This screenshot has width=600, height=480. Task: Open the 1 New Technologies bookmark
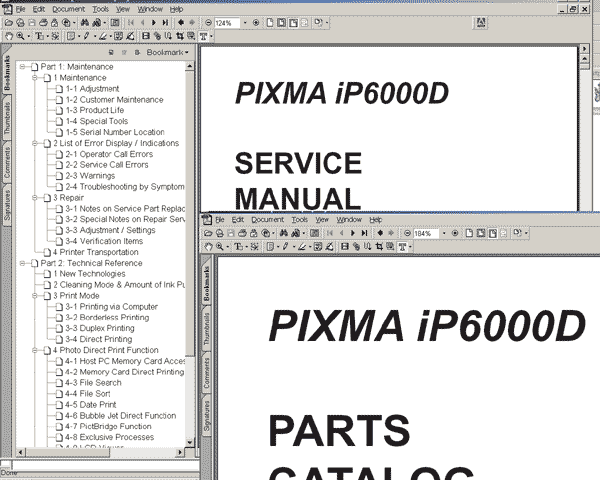pyautogui.click(x=89, y=274)
